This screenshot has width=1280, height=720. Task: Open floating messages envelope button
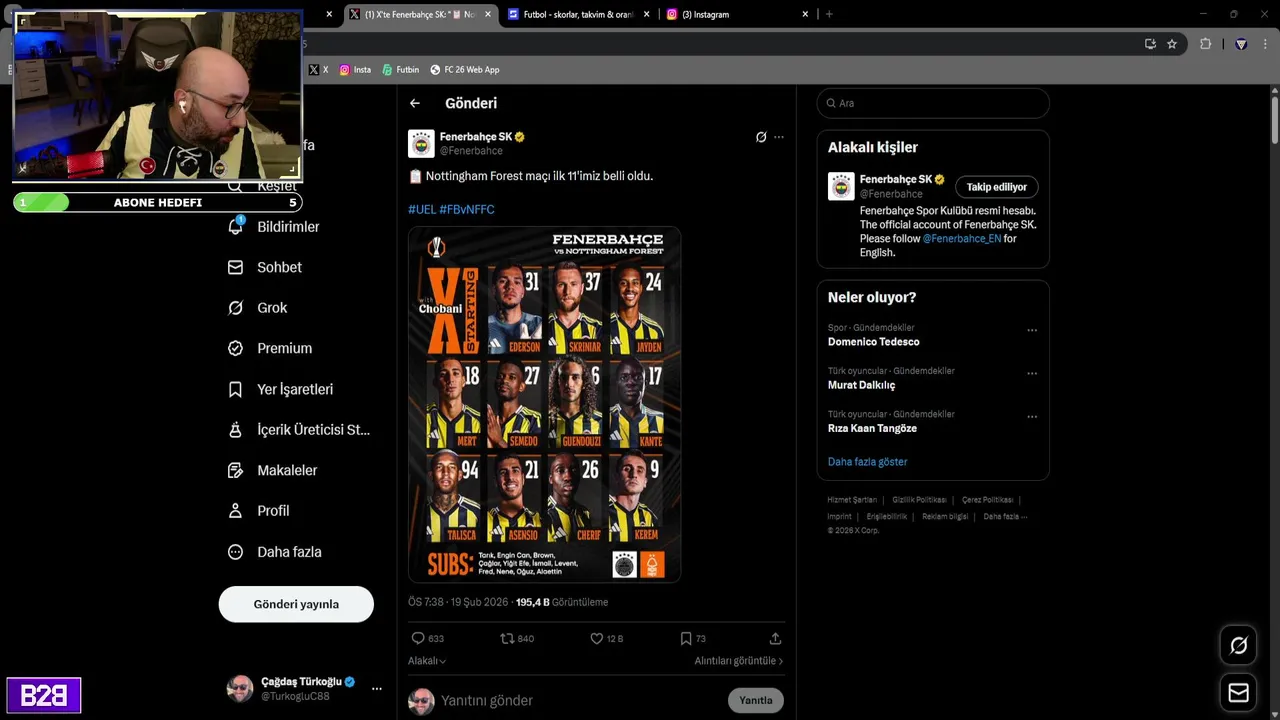point(1238,693)
